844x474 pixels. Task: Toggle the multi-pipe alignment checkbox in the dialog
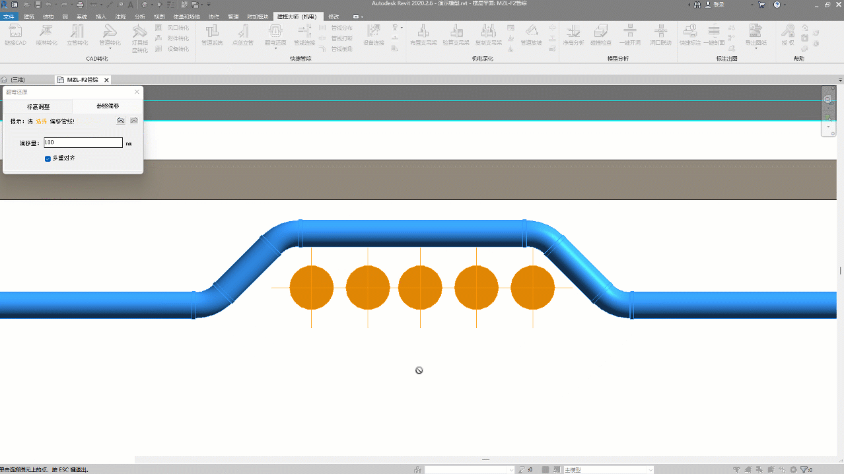click(48, 158)
